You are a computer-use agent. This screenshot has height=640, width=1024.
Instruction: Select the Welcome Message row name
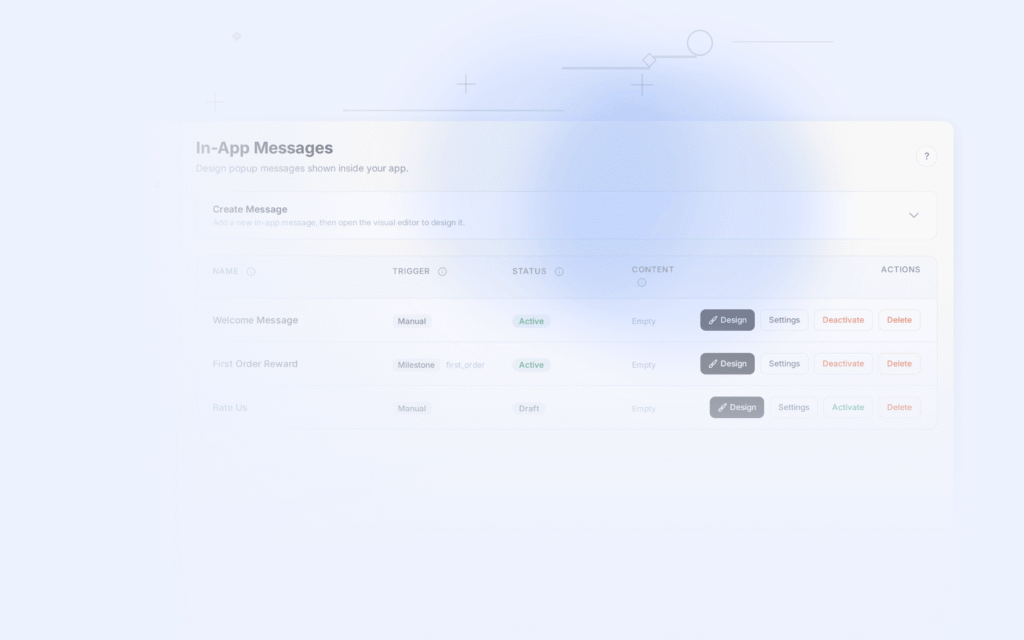255,320
